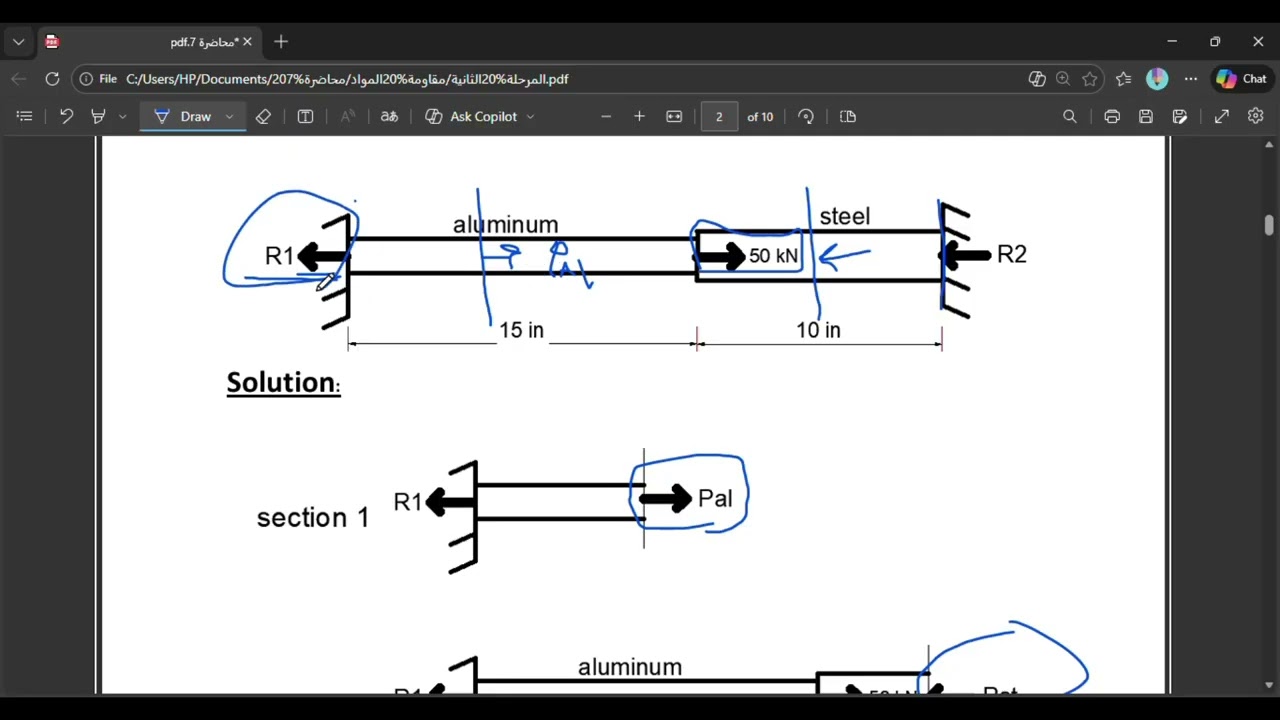Select the Erase tool

point(263,116)
